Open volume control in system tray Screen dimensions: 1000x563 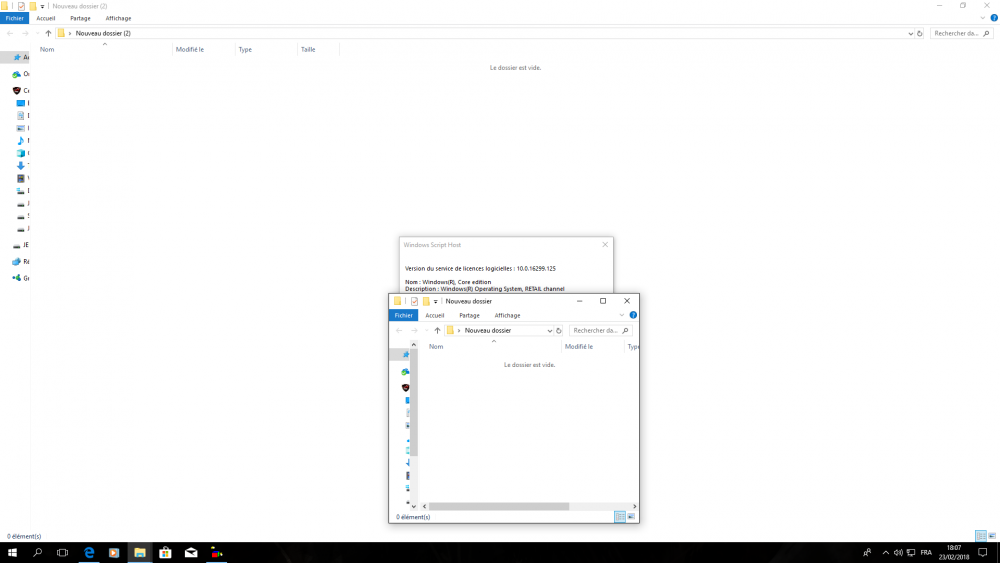point(898,553)
